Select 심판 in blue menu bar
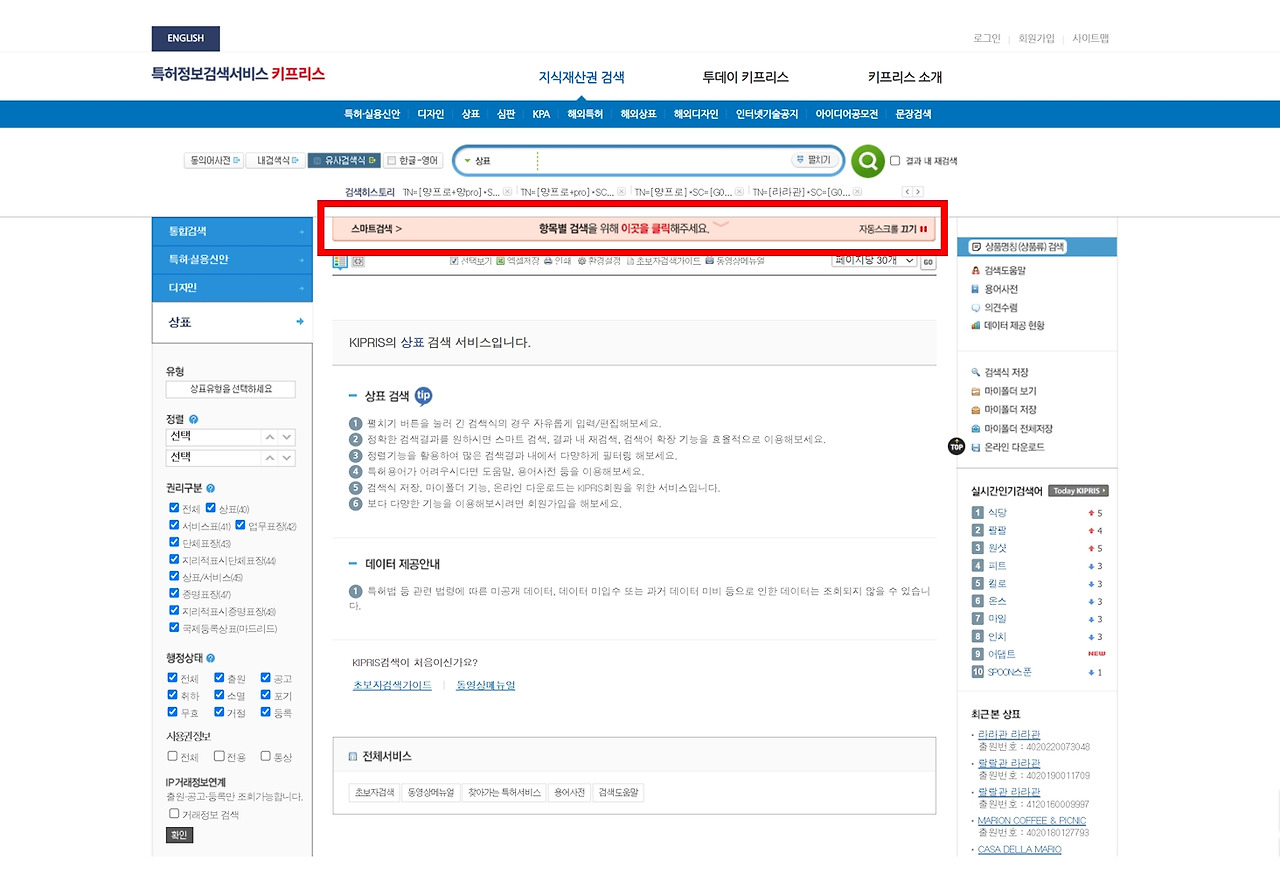The image size is (1280, 888). [506, 114]
